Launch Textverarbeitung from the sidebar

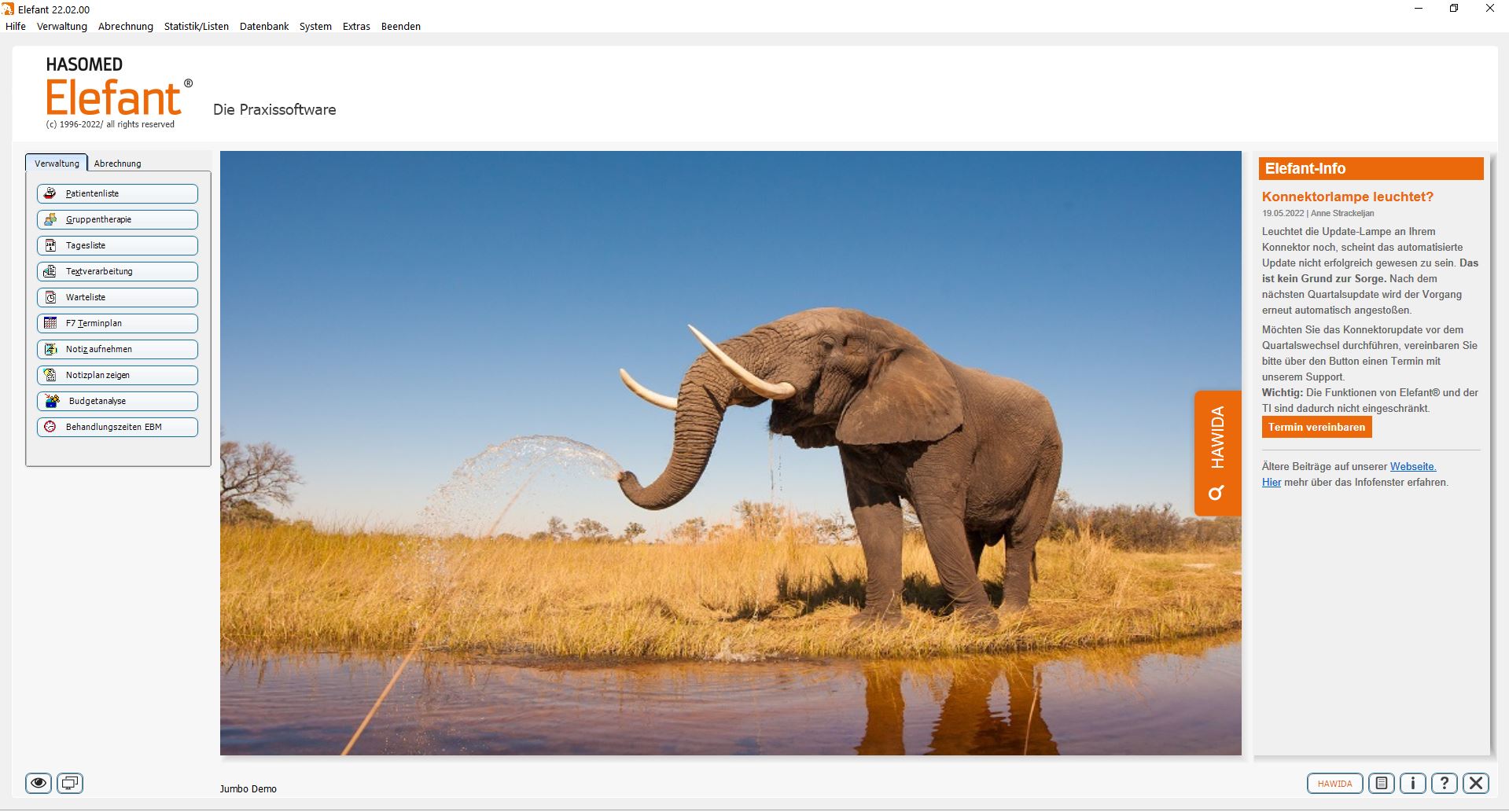(x=117, y=271)
